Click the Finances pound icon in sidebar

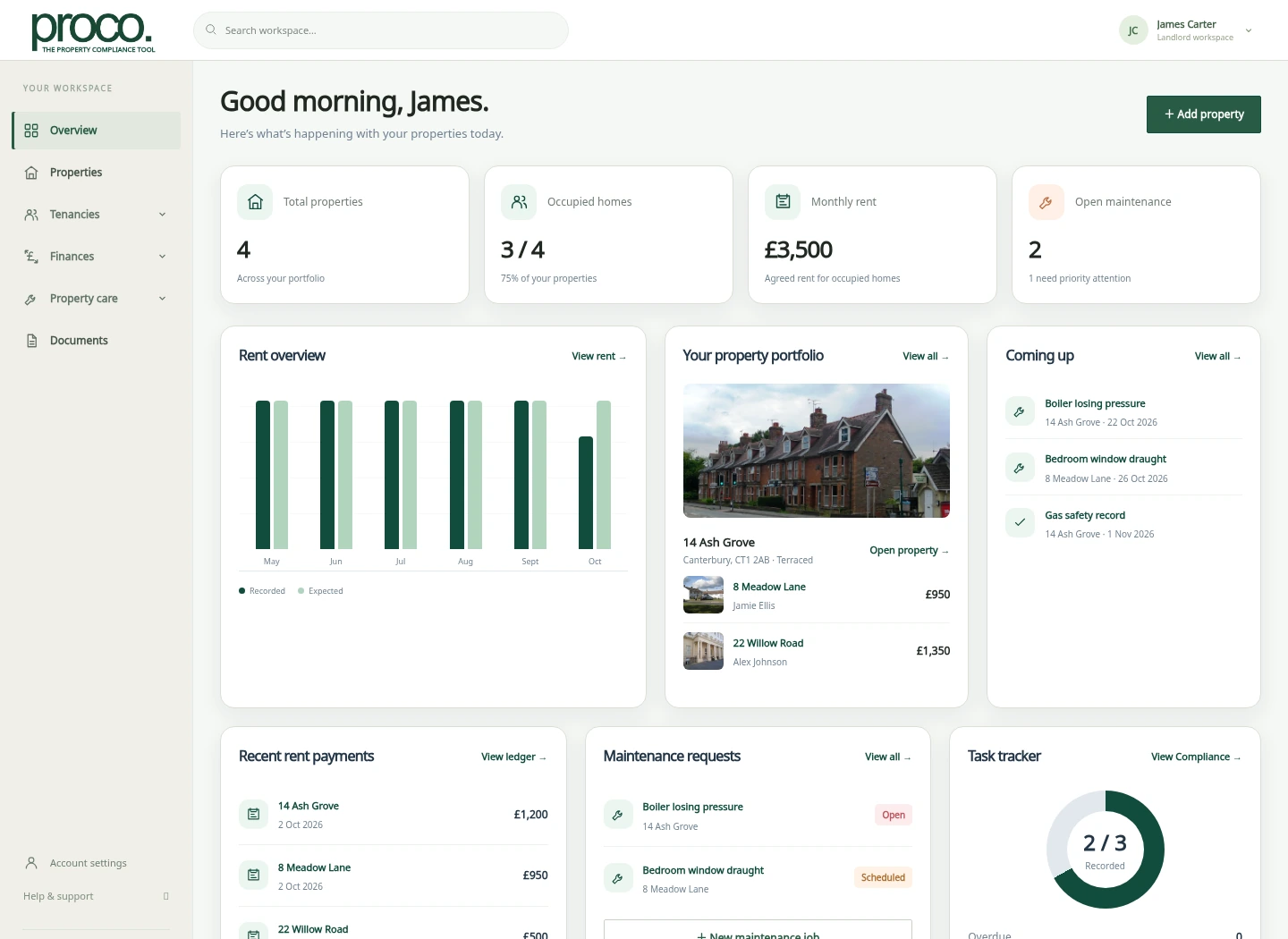[31, 257]
